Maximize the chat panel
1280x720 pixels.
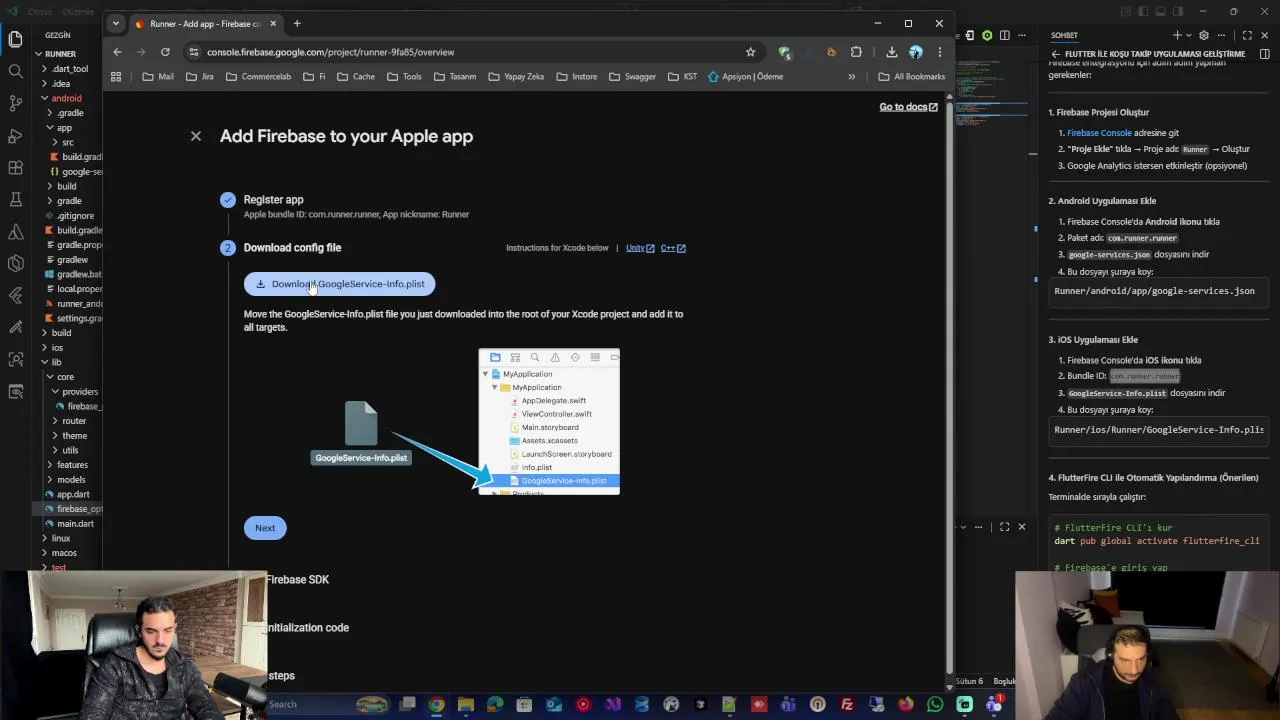(1247, 35)
